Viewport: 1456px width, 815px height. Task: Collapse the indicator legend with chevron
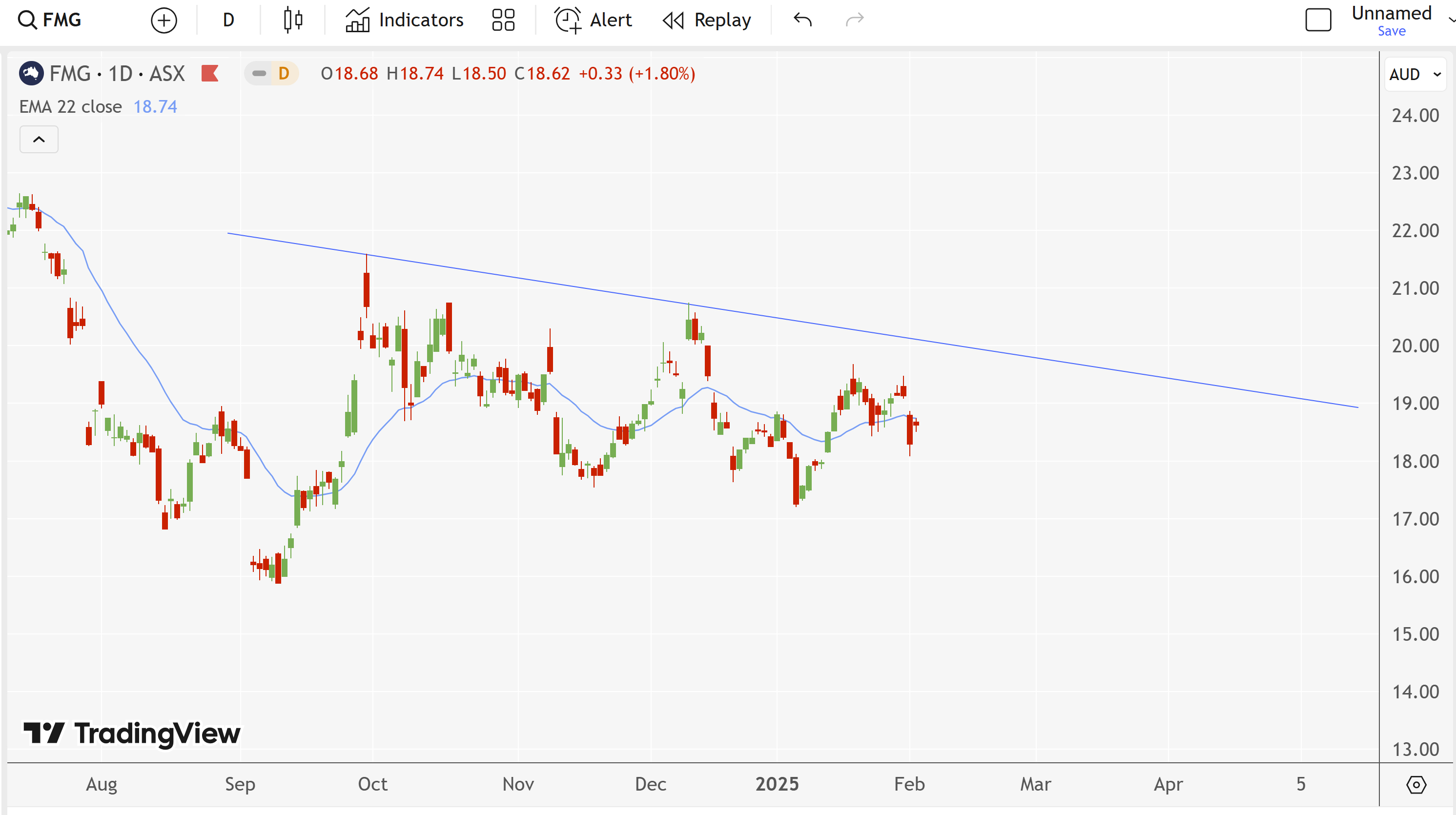point(39,139)
